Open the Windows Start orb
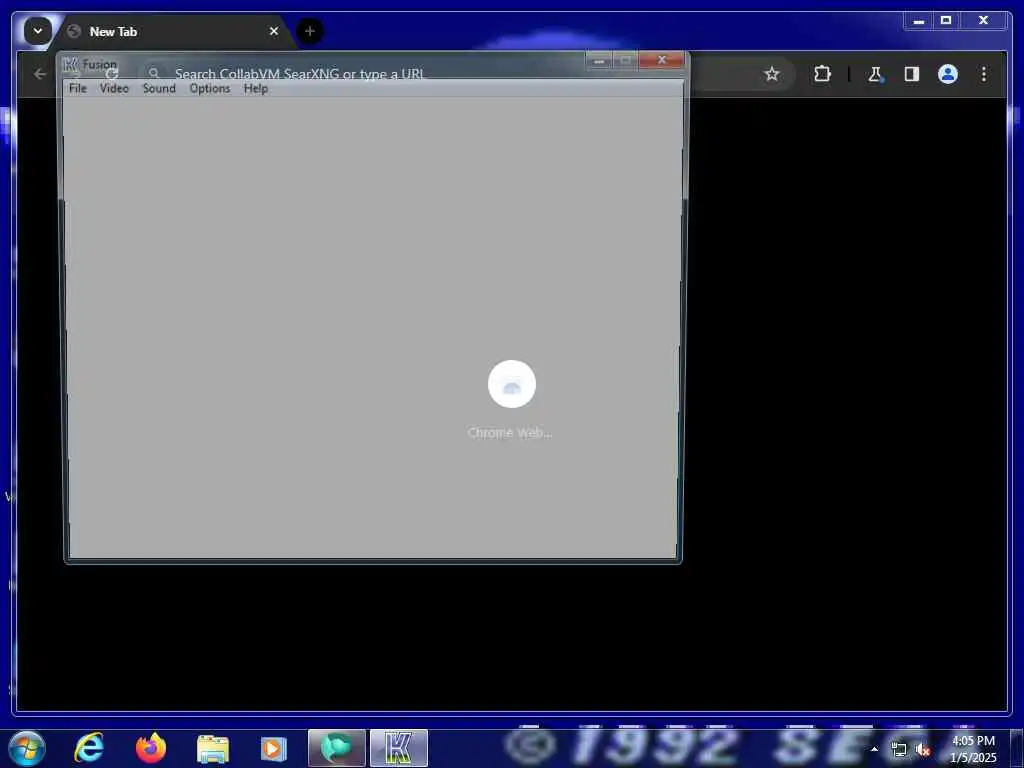1024x768 pixels. [x=27, y=748]
